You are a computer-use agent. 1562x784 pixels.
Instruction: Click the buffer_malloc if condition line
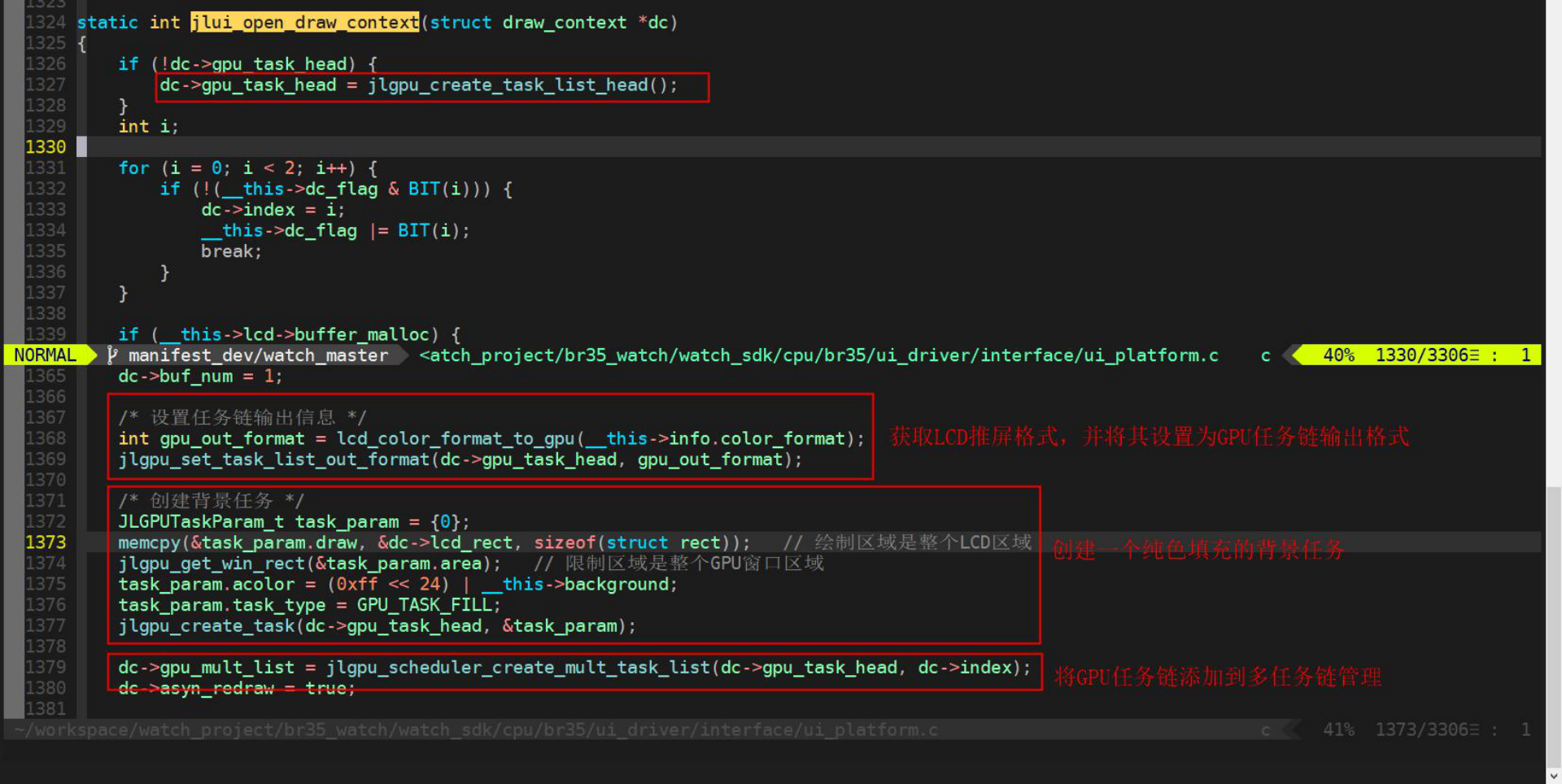(x=290, y=334)
